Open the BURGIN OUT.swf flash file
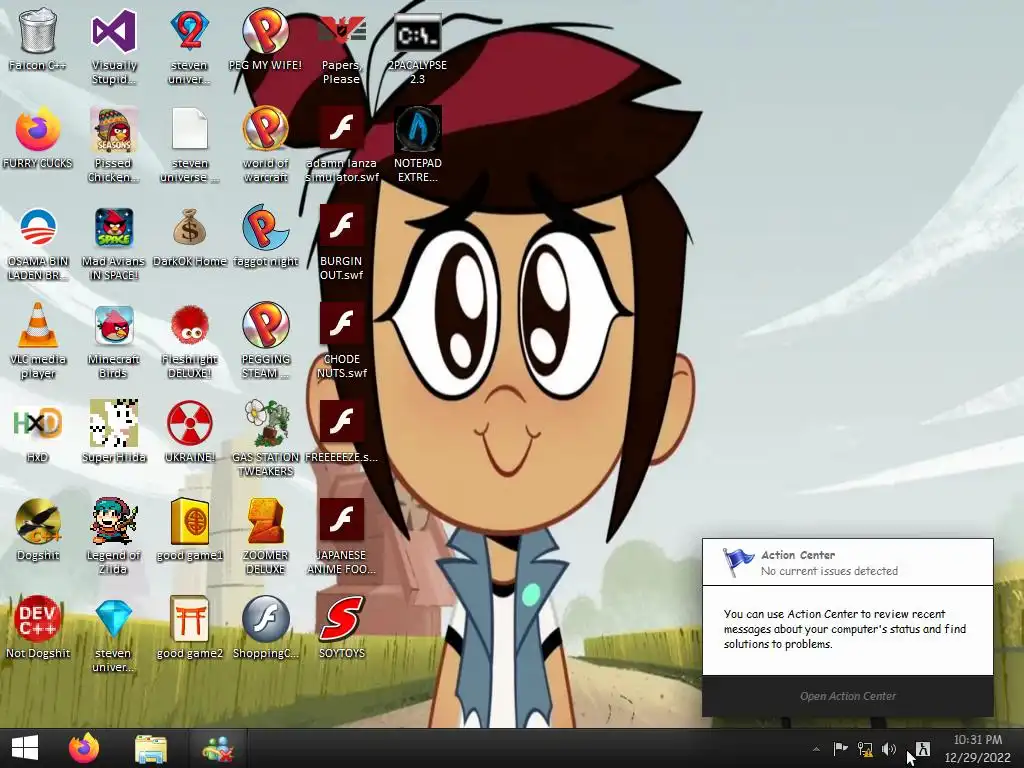 [x=341, y=227]
